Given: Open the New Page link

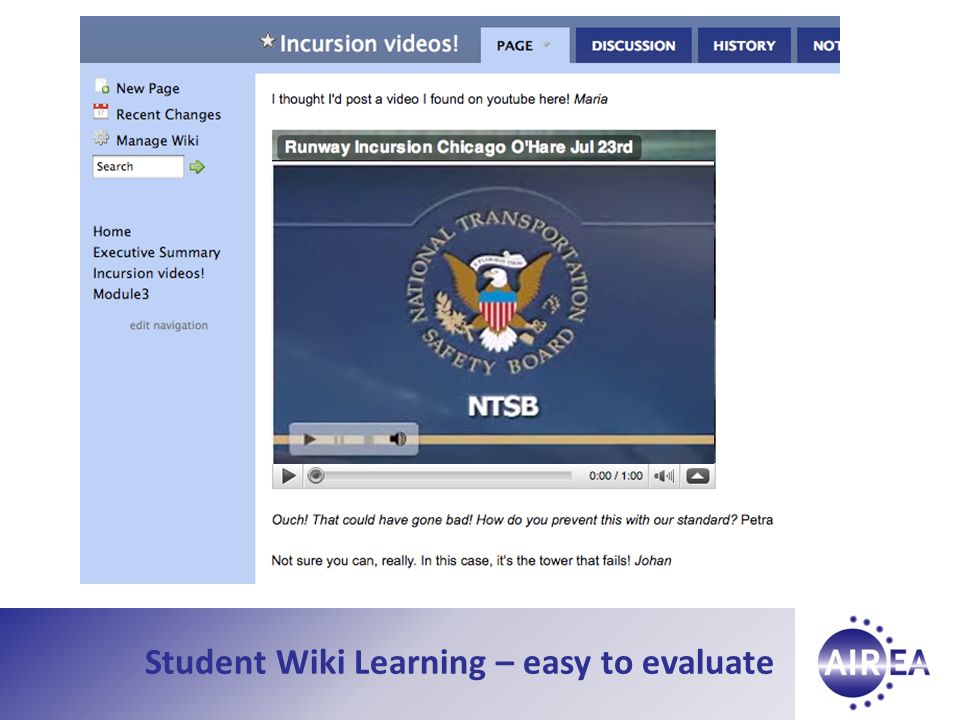Looking at the screenshot, I should (148, 88).
